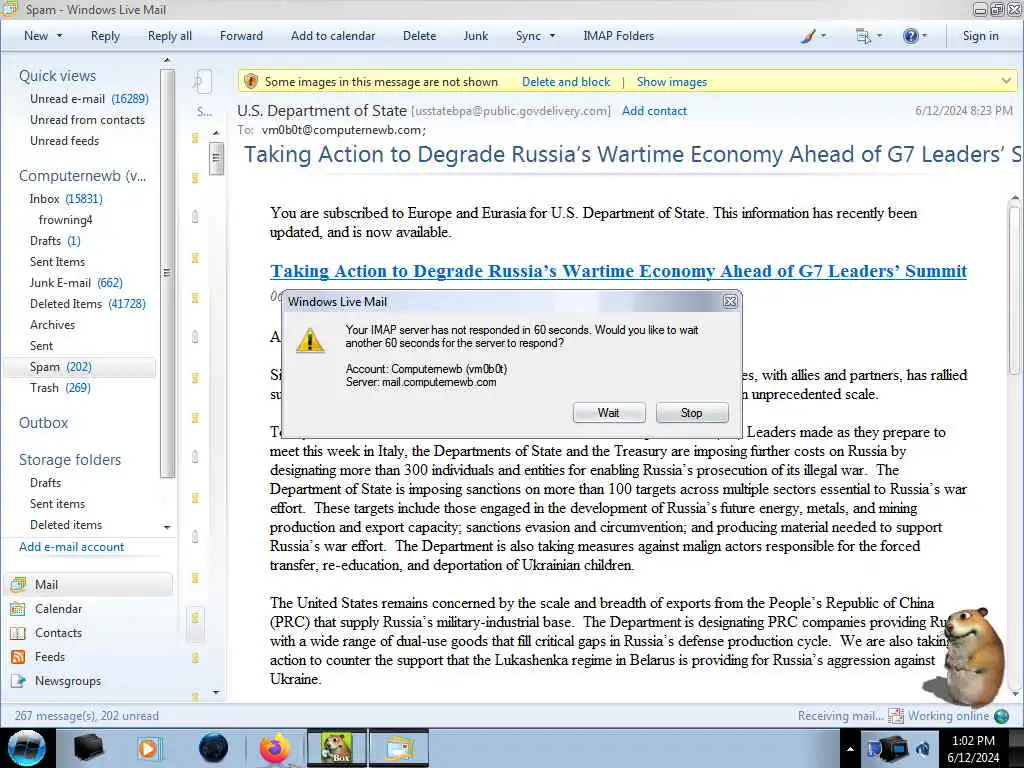Open the frowning4 subfolder
Image resolution: width=1024 pixels, height=768 pixels.
(65, 219)
